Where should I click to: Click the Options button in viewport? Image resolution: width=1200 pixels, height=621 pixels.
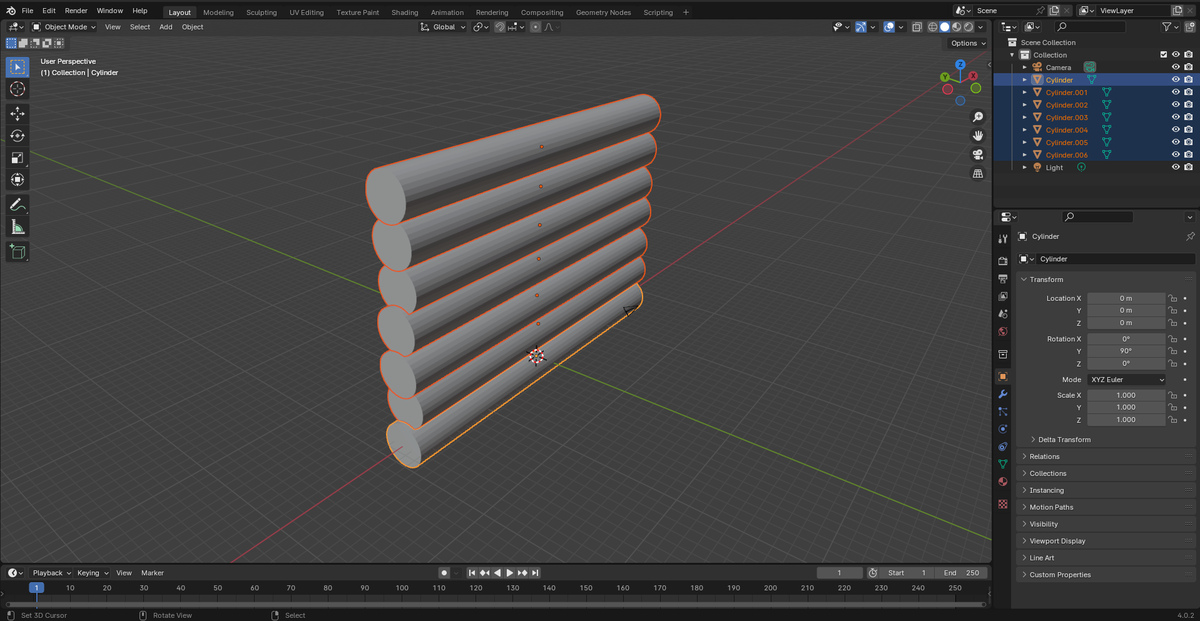coord(966,43)
